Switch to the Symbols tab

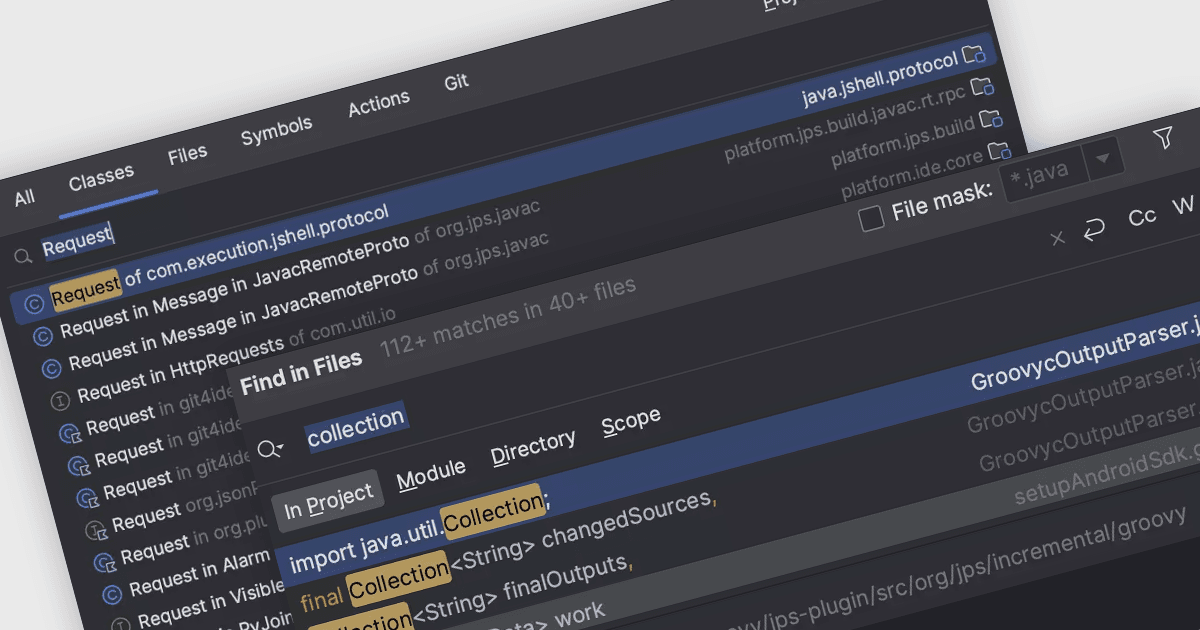pos(277,130)
